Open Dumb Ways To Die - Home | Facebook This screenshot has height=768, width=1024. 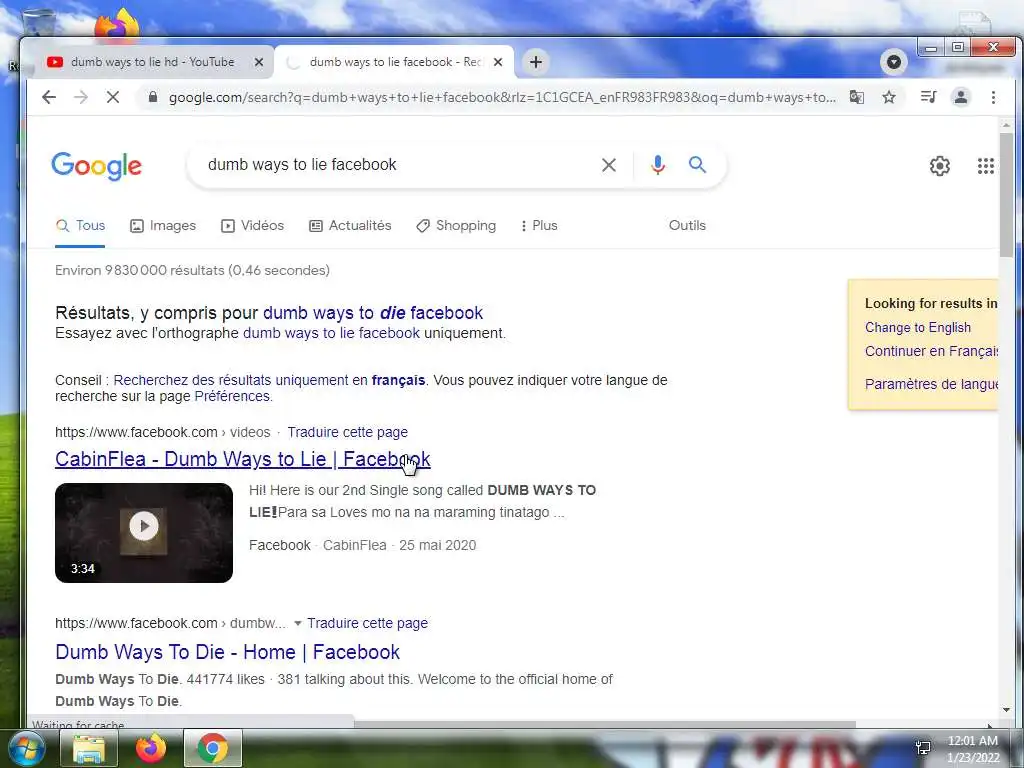click(x=227, y=652)
